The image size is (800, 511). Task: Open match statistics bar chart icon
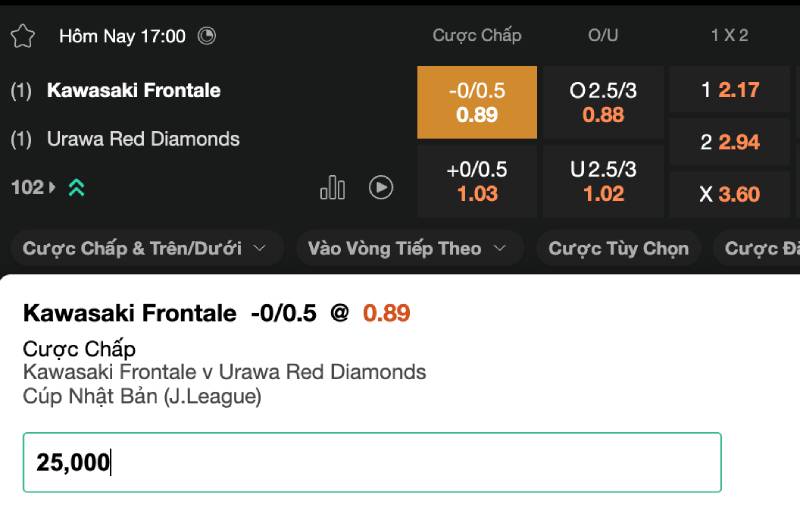pyautogui.click(x=332, y=187)
